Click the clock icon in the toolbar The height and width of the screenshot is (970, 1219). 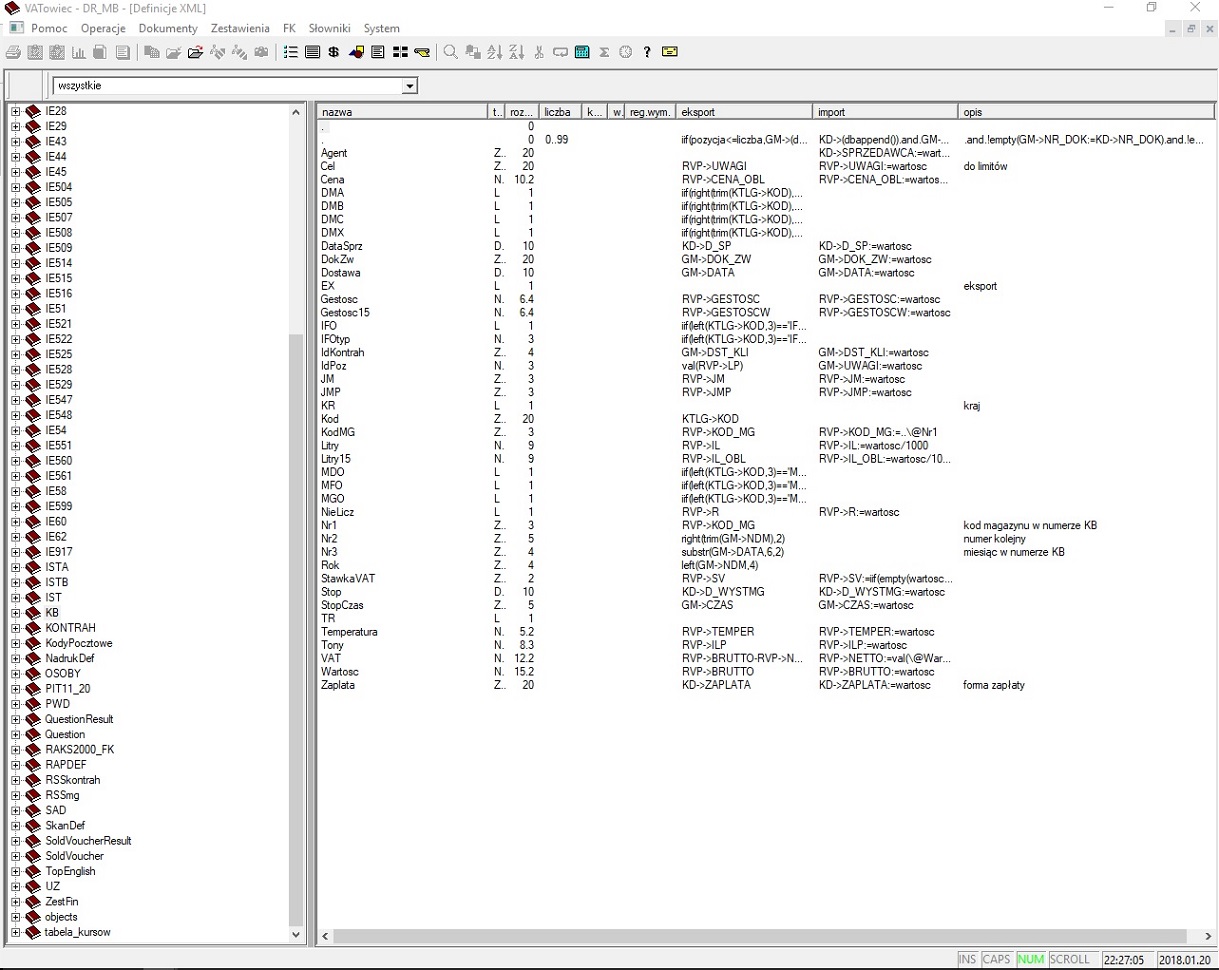[x=626, y=52]
